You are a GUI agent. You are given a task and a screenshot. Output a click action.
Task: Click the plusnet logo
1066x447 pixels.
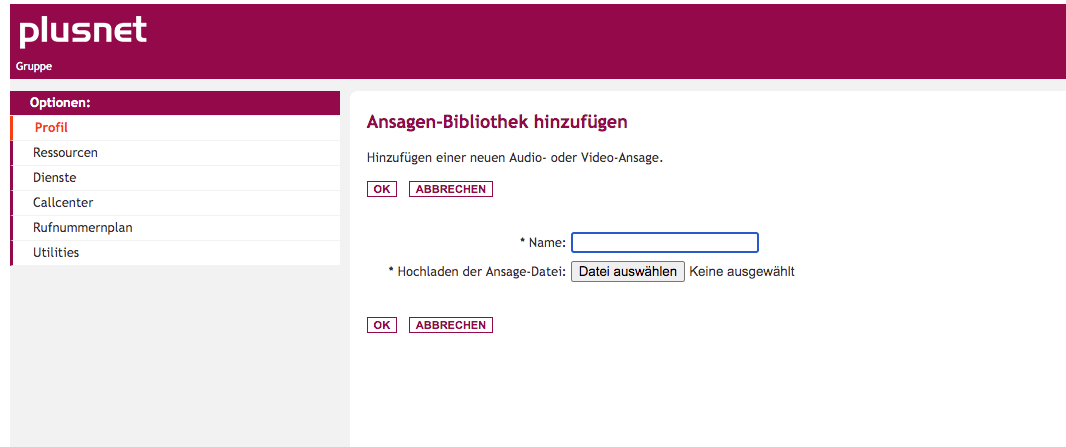pos(83,32)
